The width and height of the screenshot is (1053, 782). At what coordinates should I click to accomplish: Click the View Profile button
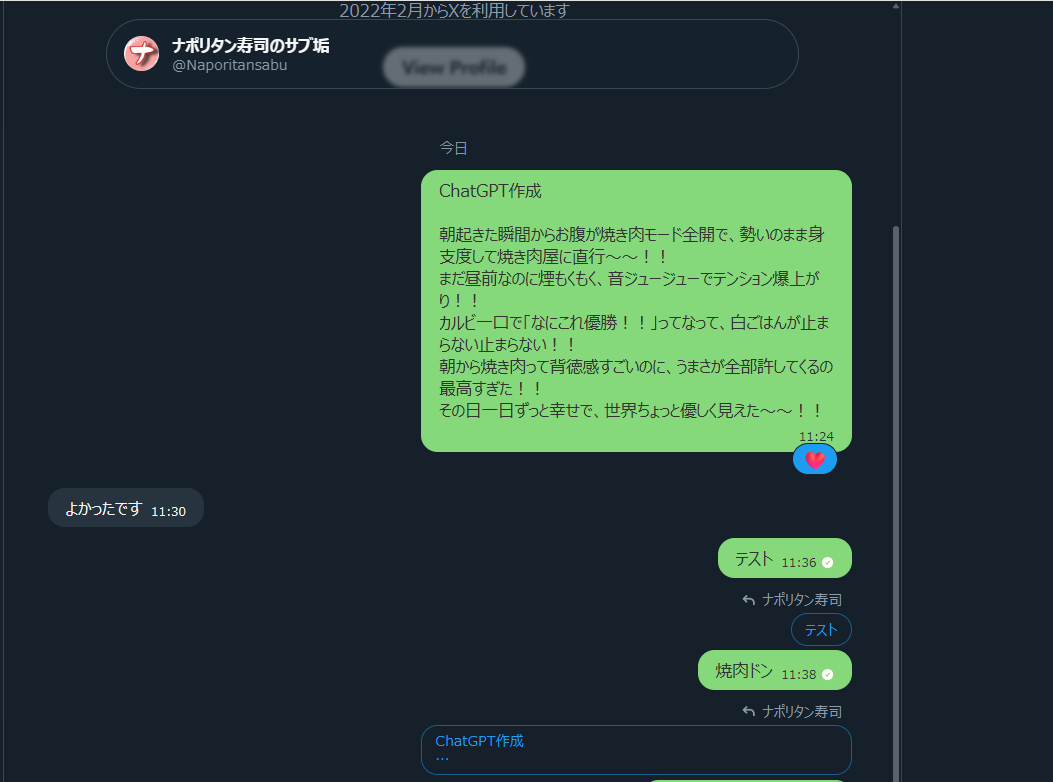454,67
